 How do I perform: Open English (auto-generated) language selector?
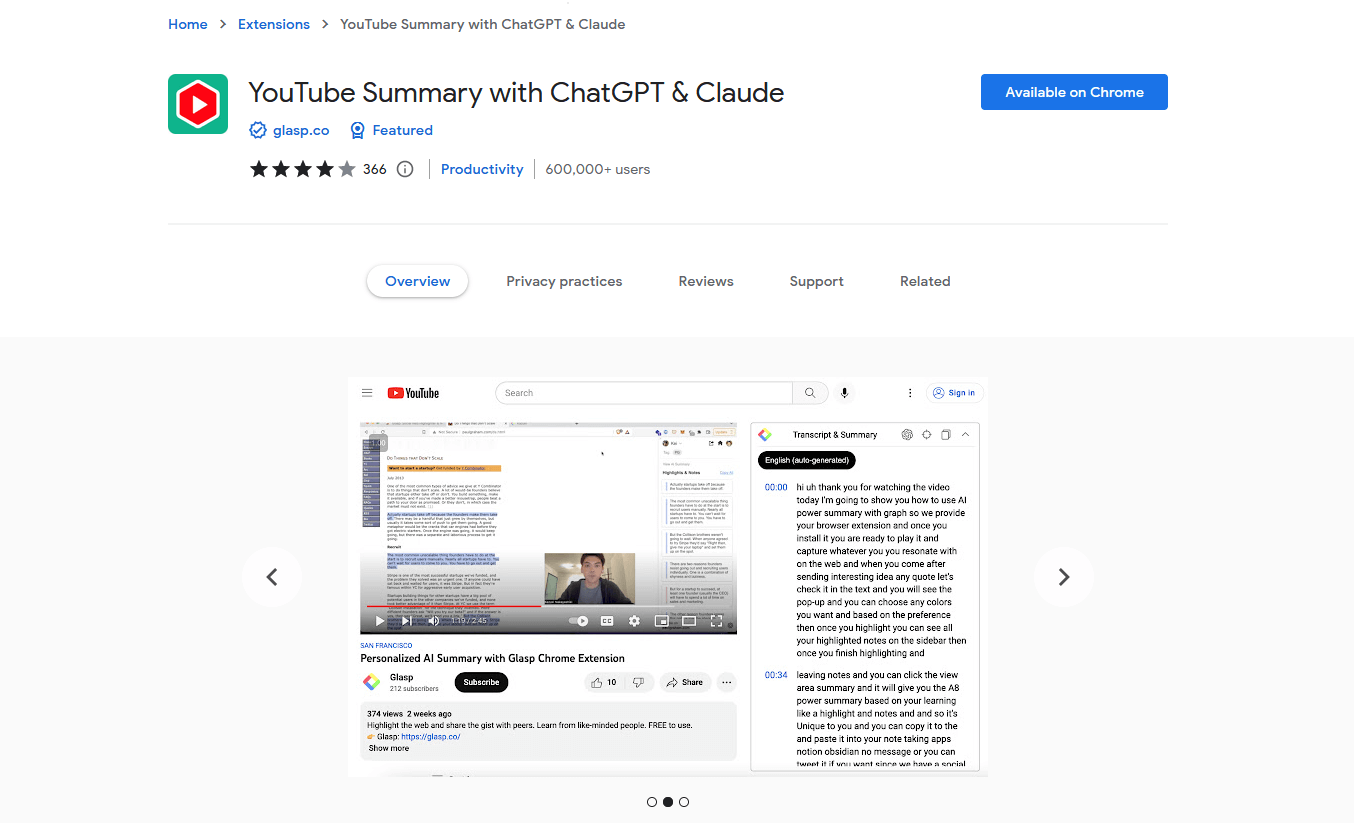(x=807, y=460)
